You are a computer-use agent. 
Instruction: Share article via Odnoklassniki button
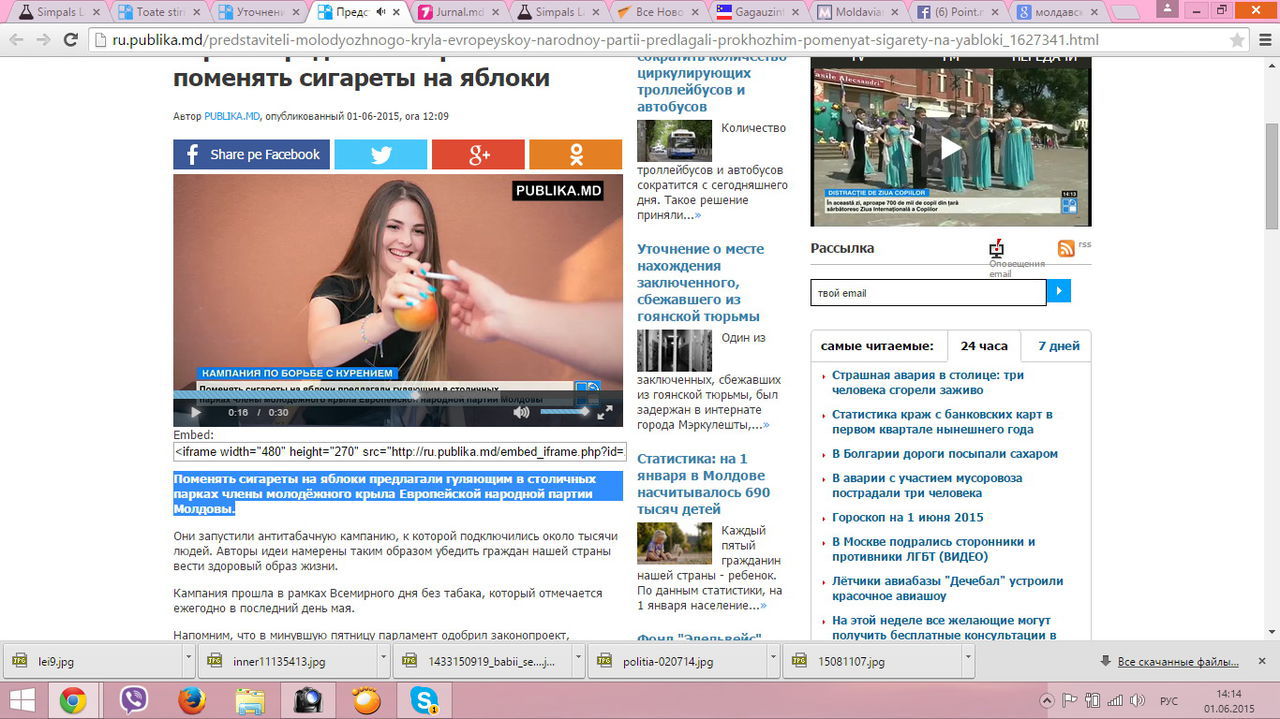coord(576,154)
